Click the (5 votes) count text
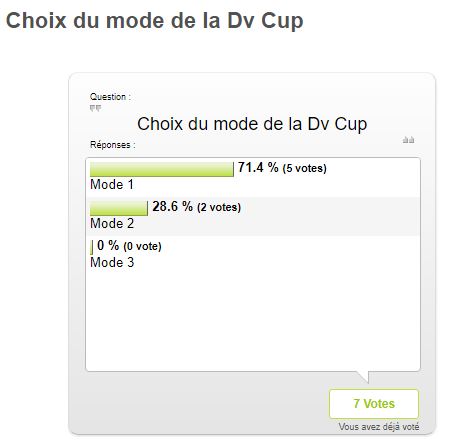The image size is (476, 446). tap(304, 168)
